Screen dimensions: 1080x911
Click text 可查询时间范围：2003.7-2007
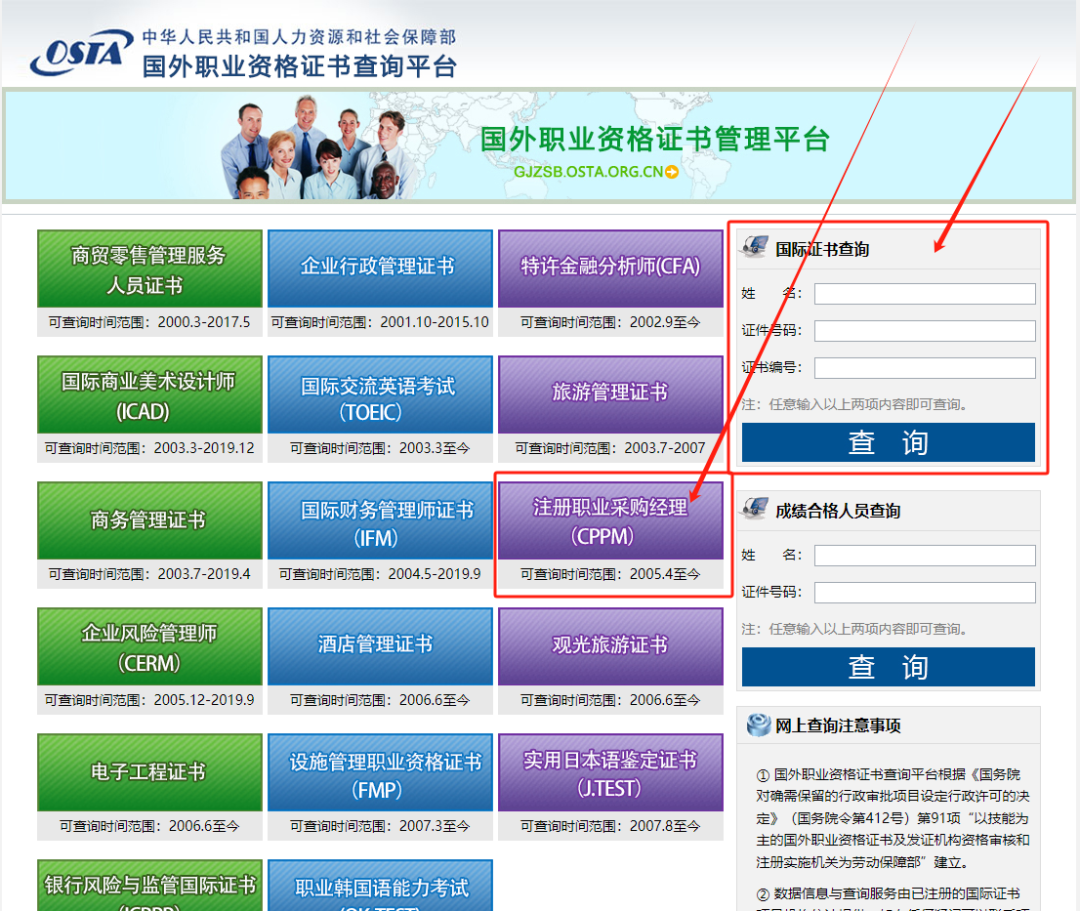(610, 448)
